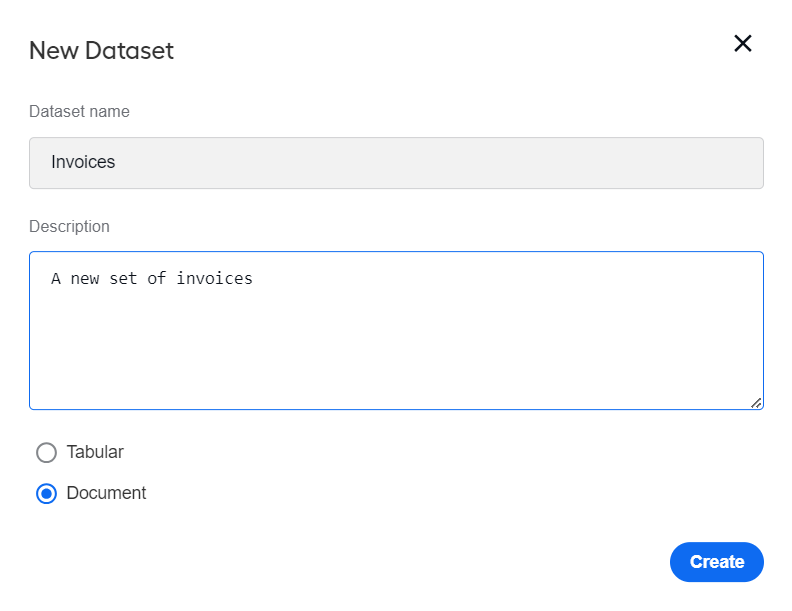792x611 pixels.
Task: Click the Description field label
Action: [69, 226]
